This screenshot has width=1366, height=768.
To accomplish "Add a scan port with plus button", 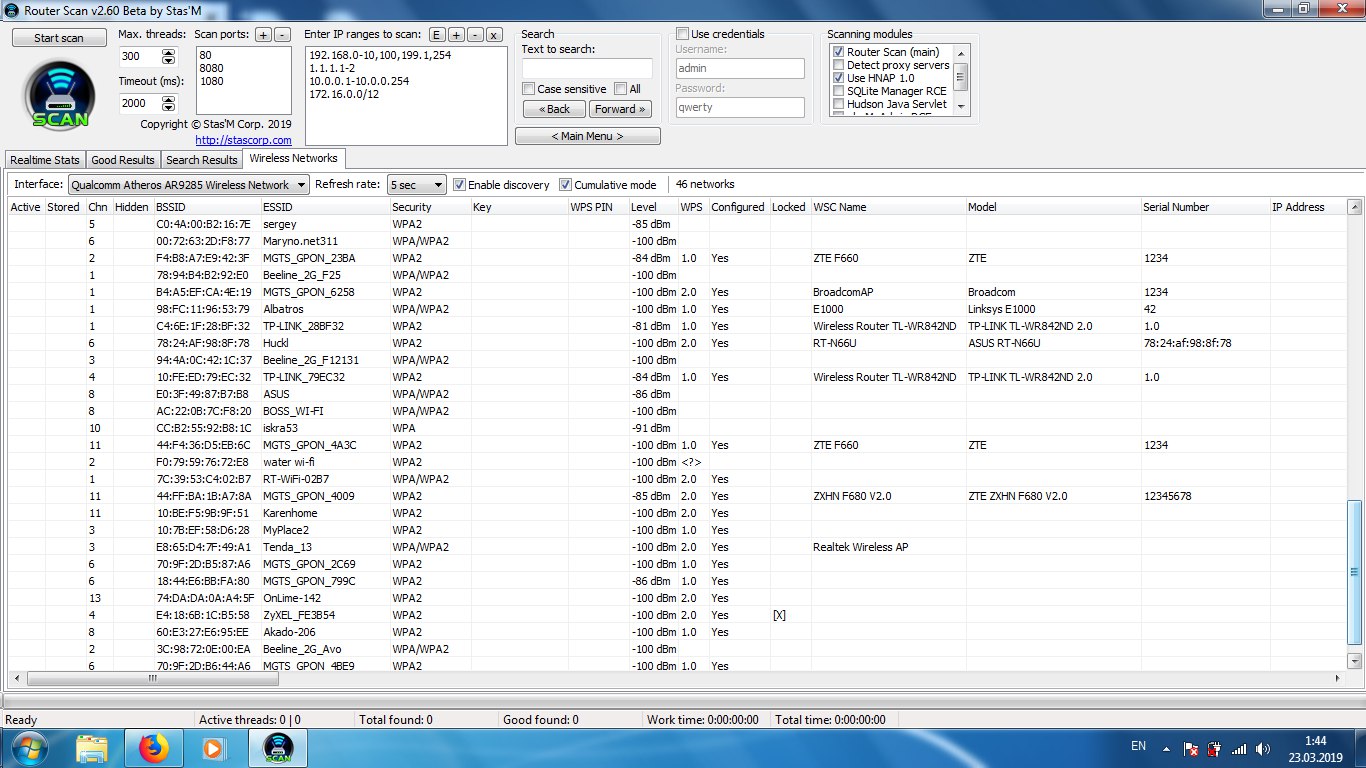I will click(263, 34).
